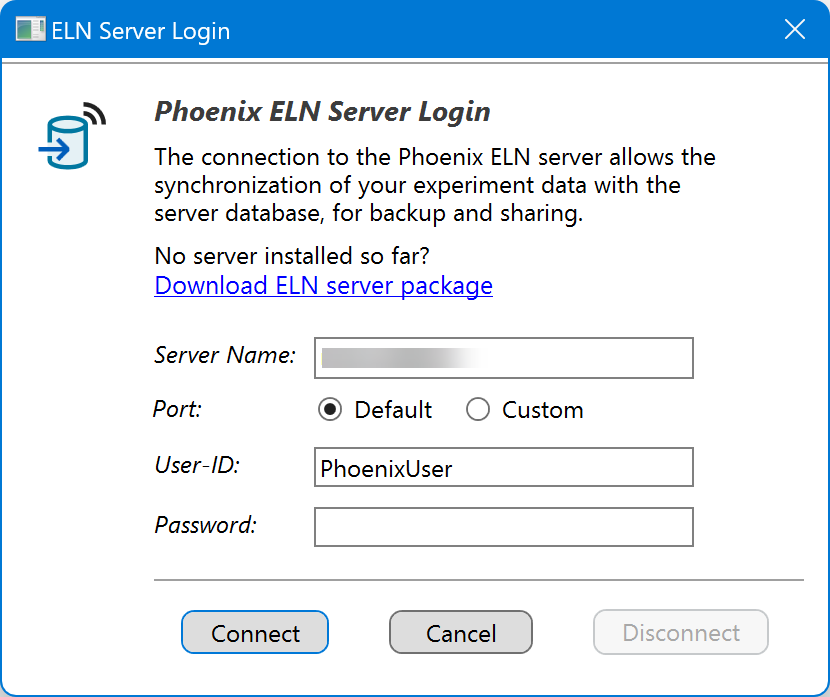Close the ELN Server Login dialog
The width and height of the screenshot is (830, 697).
[x=795, y=30]
